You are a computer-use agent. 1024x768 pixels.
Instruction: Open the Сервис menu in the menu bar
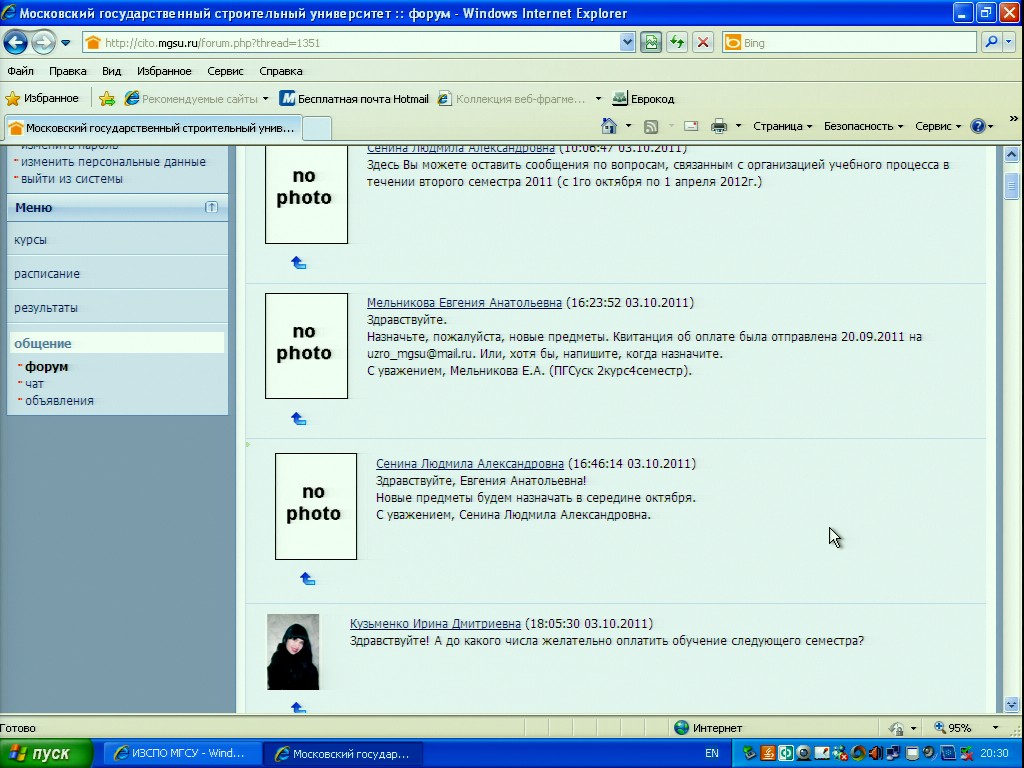(x=225, y=71)
